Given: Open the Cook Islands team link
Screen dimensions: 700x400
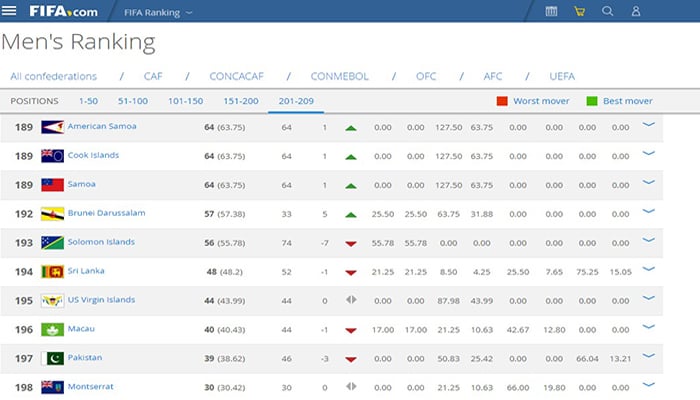Looking at the screenshot, I should [93, 155].
